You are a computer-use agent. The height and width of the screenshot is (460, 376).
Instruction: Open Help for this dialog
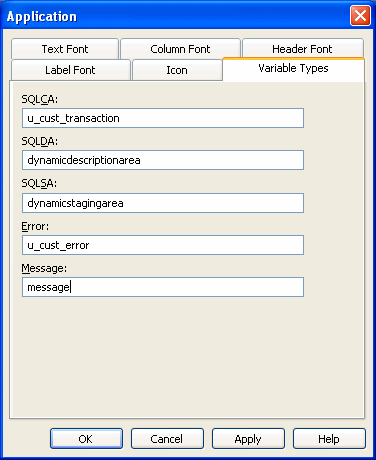pos(329,439)
